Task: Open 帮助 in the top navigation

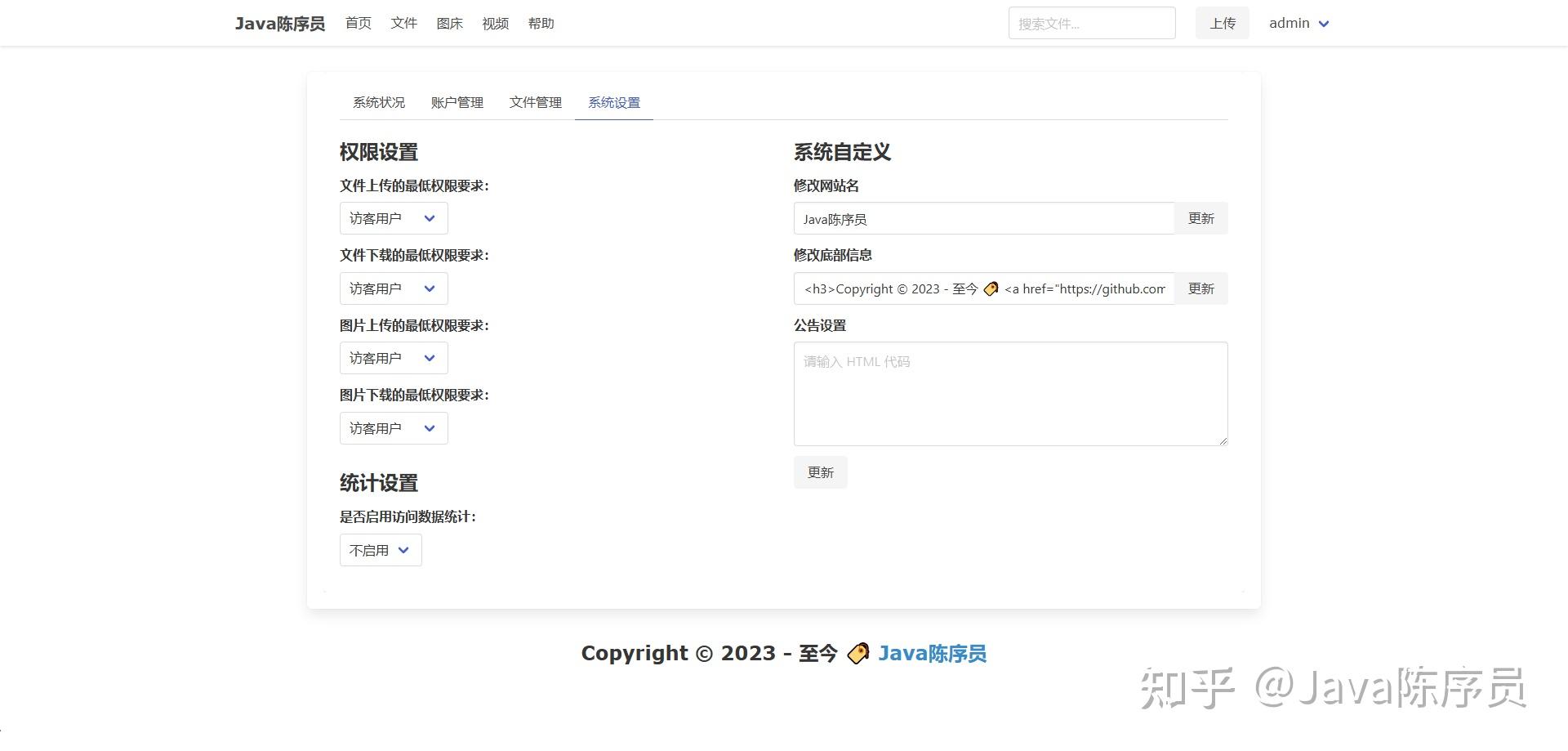Action: tap(541, 23)
